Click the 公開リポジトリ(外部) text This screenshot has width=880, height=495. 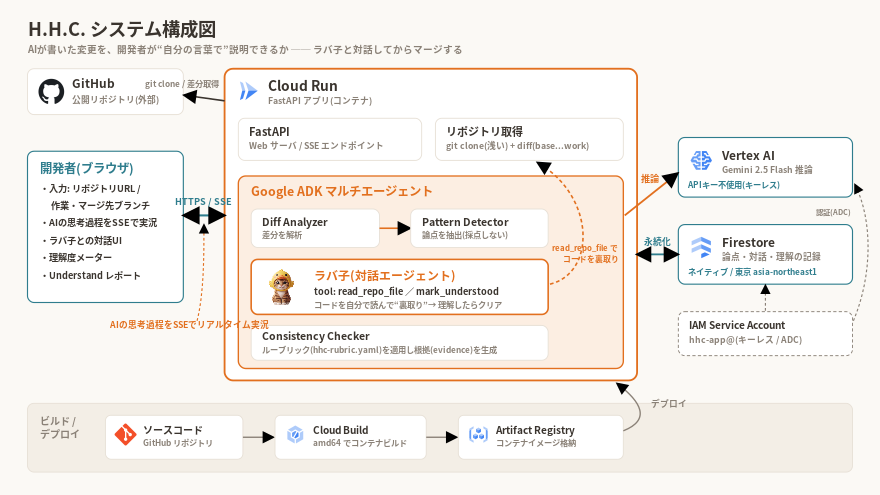[x=116, y=99]
